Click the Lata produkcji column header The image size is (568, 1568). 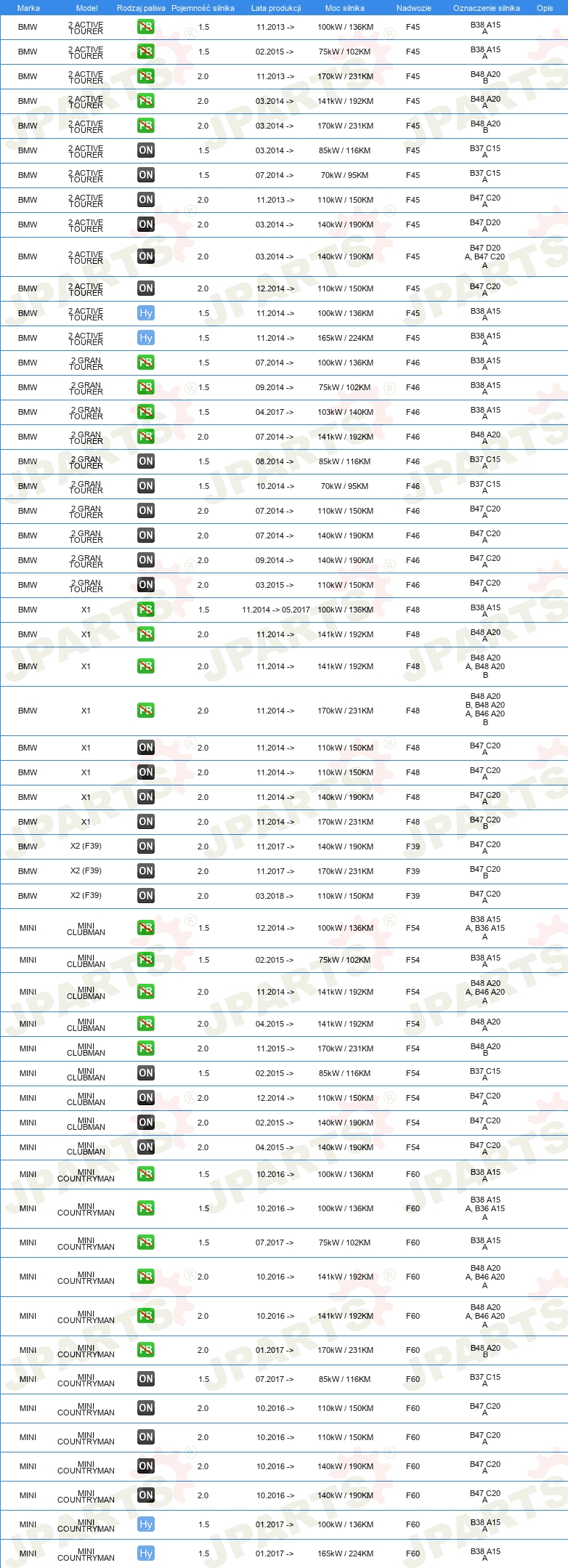tap(276, 8)
